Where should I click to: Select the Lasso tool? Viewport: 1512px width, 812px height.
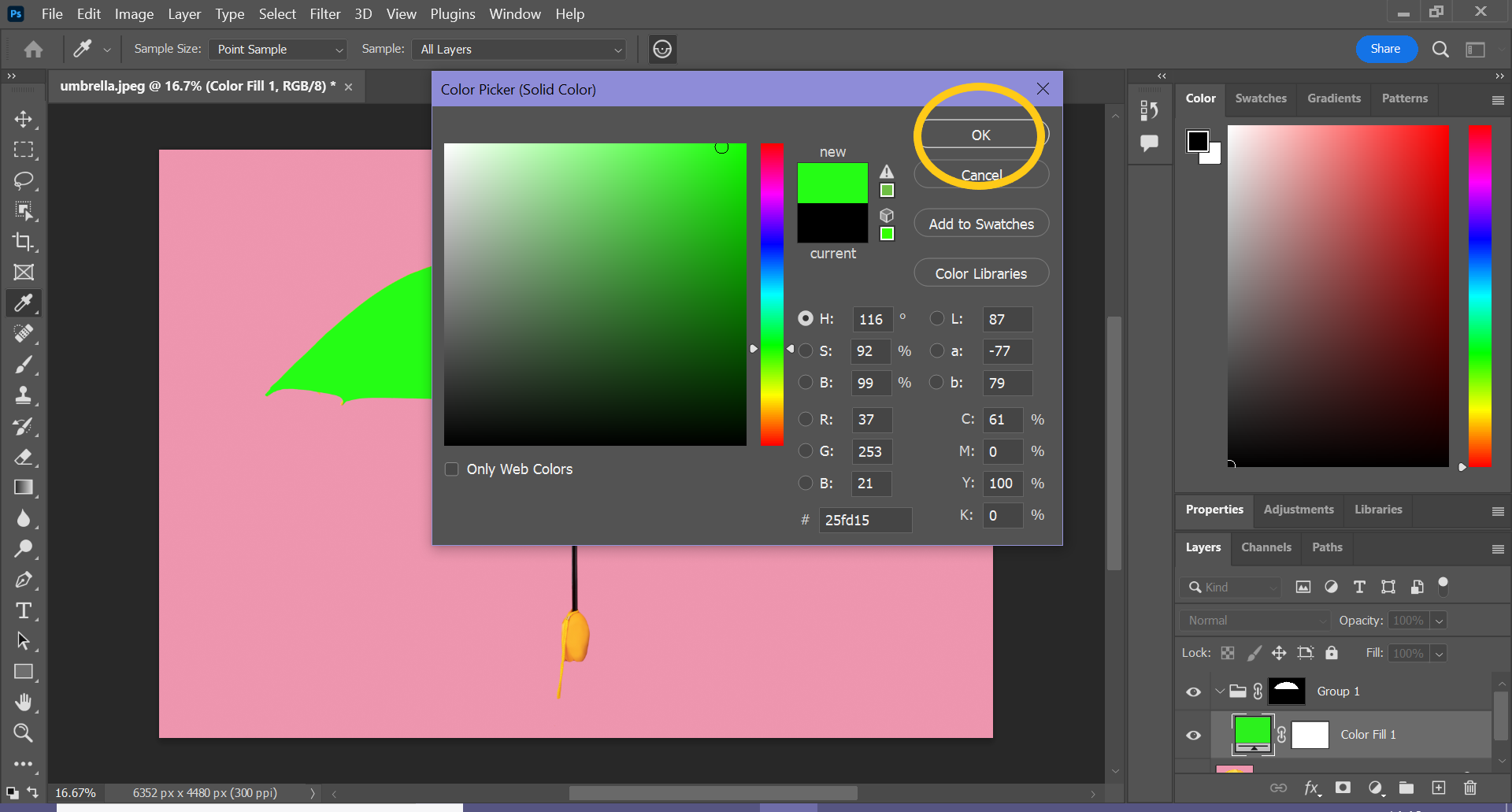click(x=24, y=180)
